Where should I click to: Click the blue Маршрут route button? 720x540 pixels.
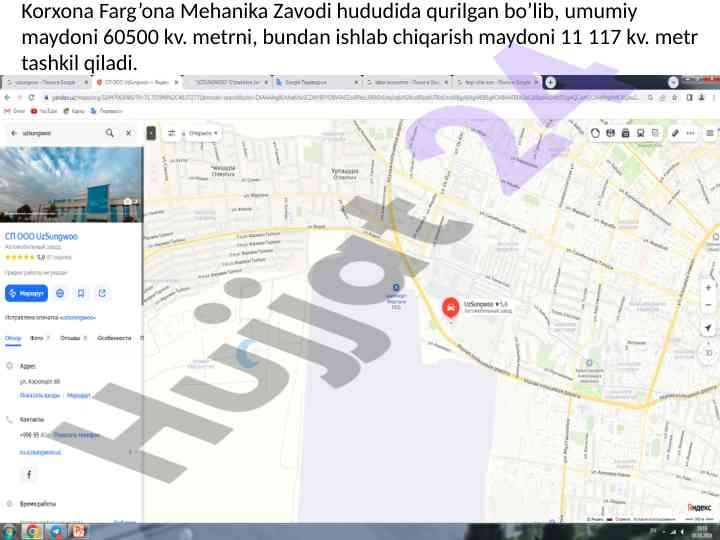pyautogui.click(x=27, y=293)
